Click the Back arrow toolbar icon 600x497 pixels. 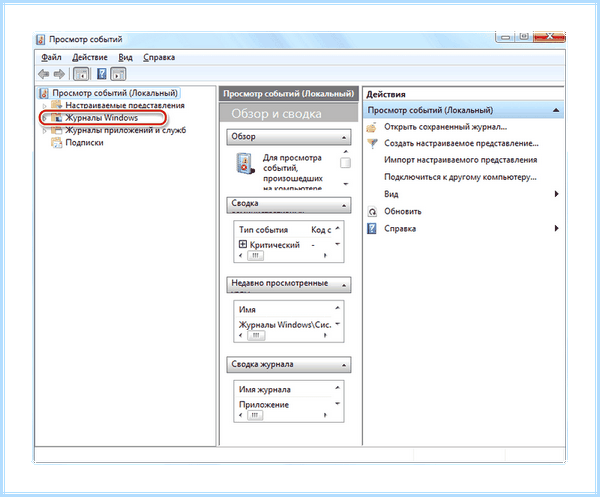[44, 74]
